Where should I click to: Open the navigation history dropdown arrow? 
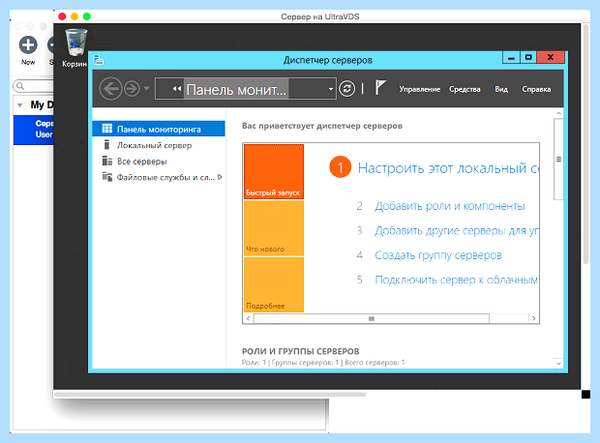[147, 89]
